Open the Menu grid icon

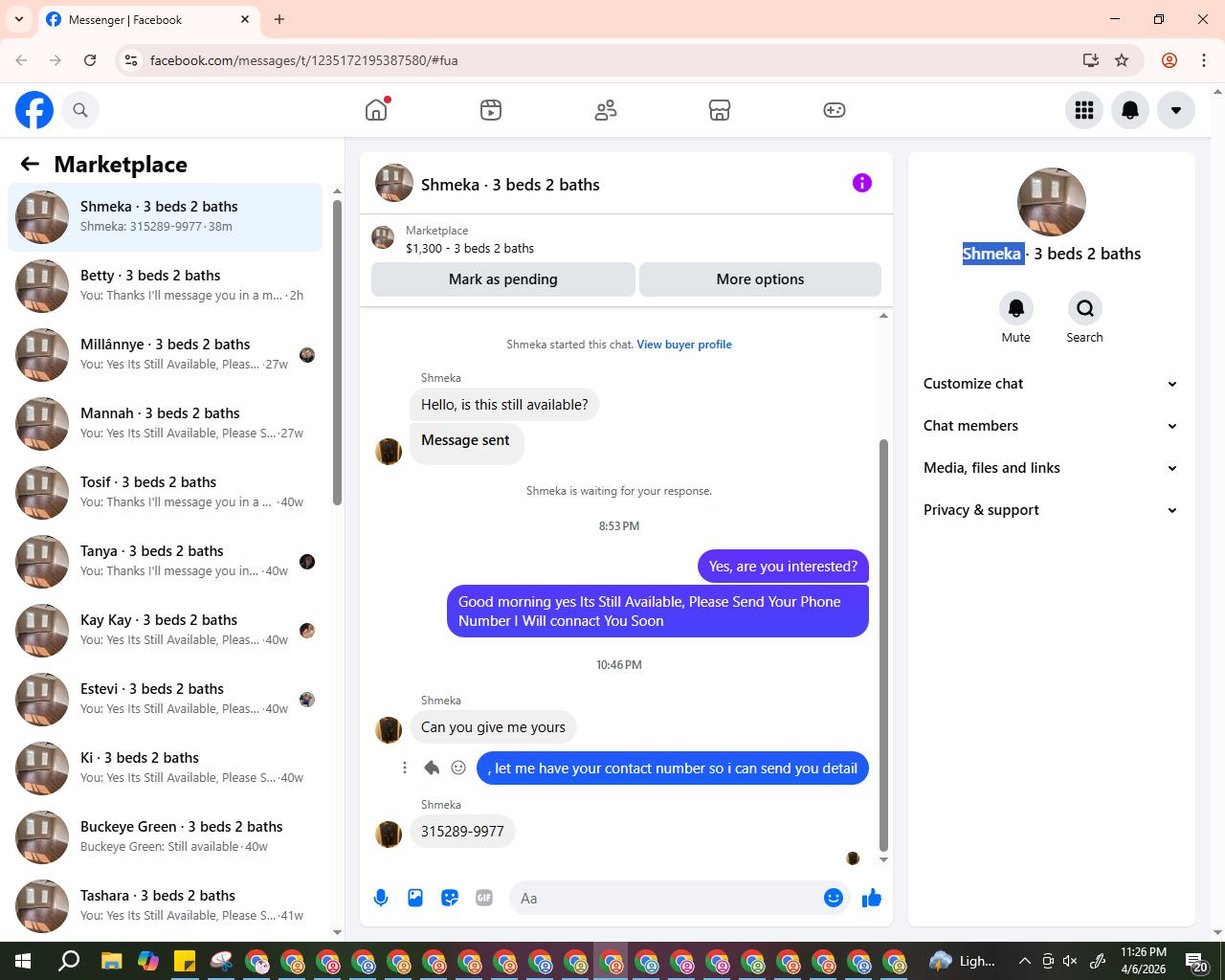coord(1084,110)
